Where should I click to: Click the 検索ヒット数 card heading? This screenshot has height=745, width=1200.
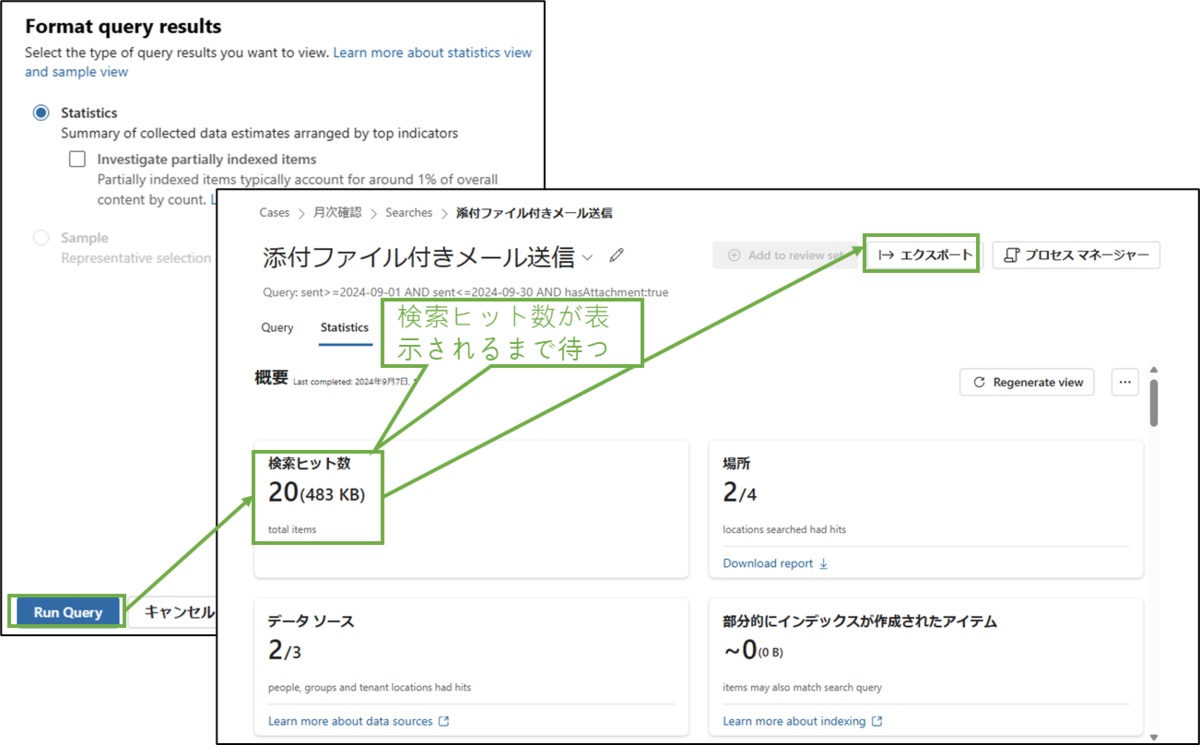pyautogui.click(x=309, y=464)
